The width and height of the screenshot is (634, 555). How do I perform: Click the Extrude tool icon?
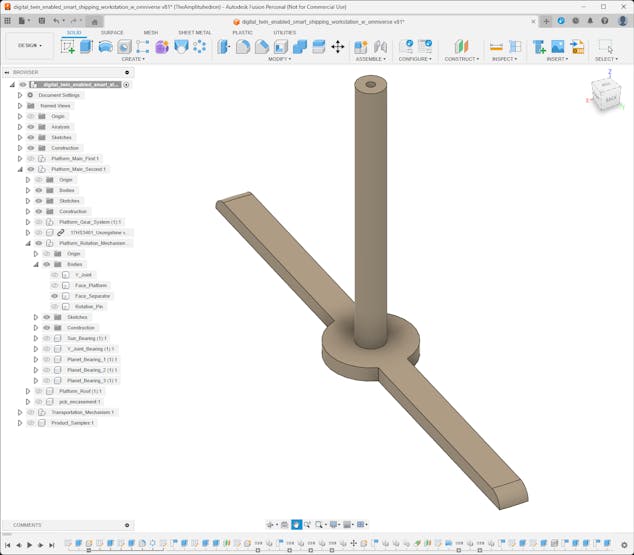(x=86, y=47)
